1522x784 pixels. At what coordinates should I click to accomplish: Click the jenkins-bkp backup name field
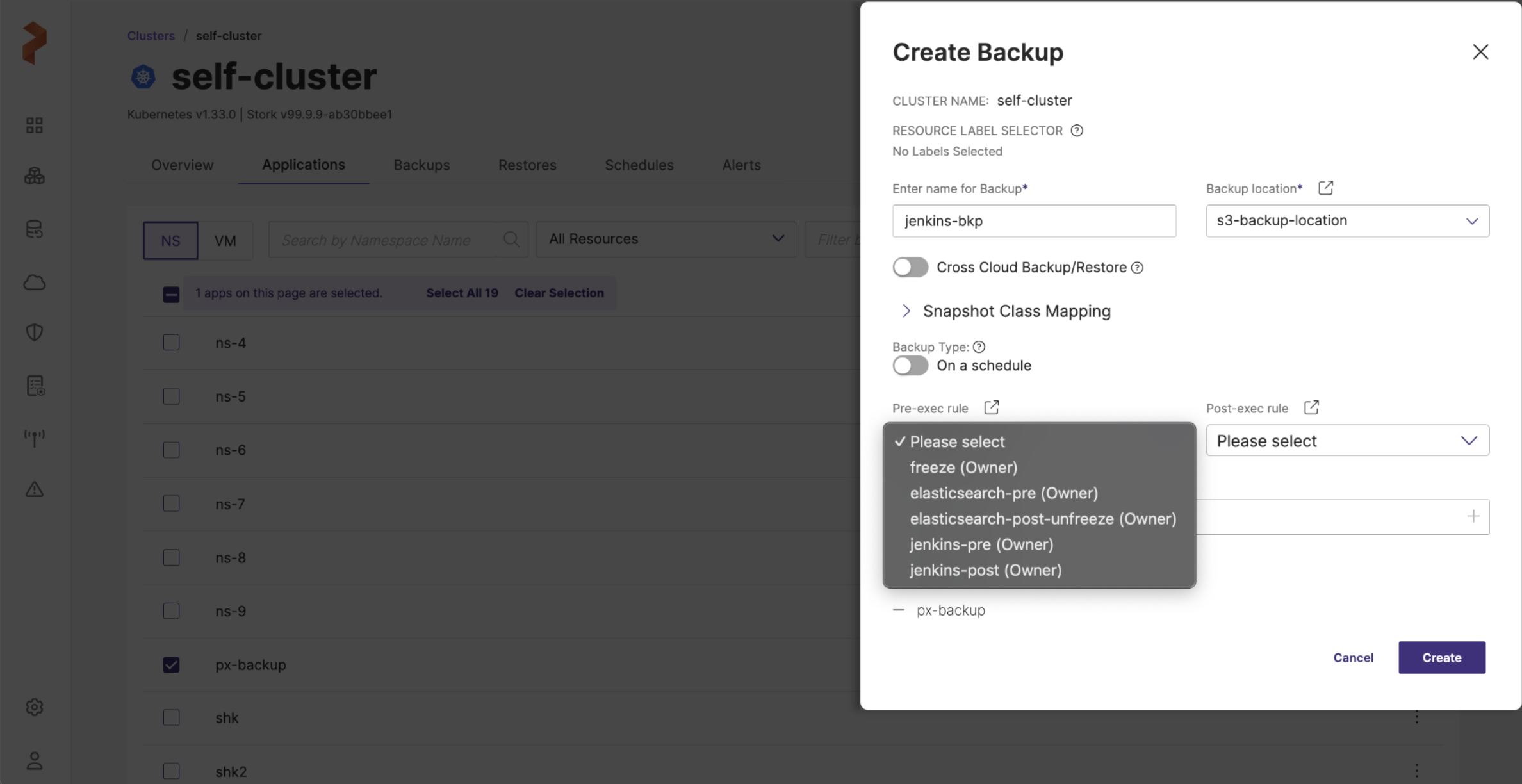point(1034,221)
